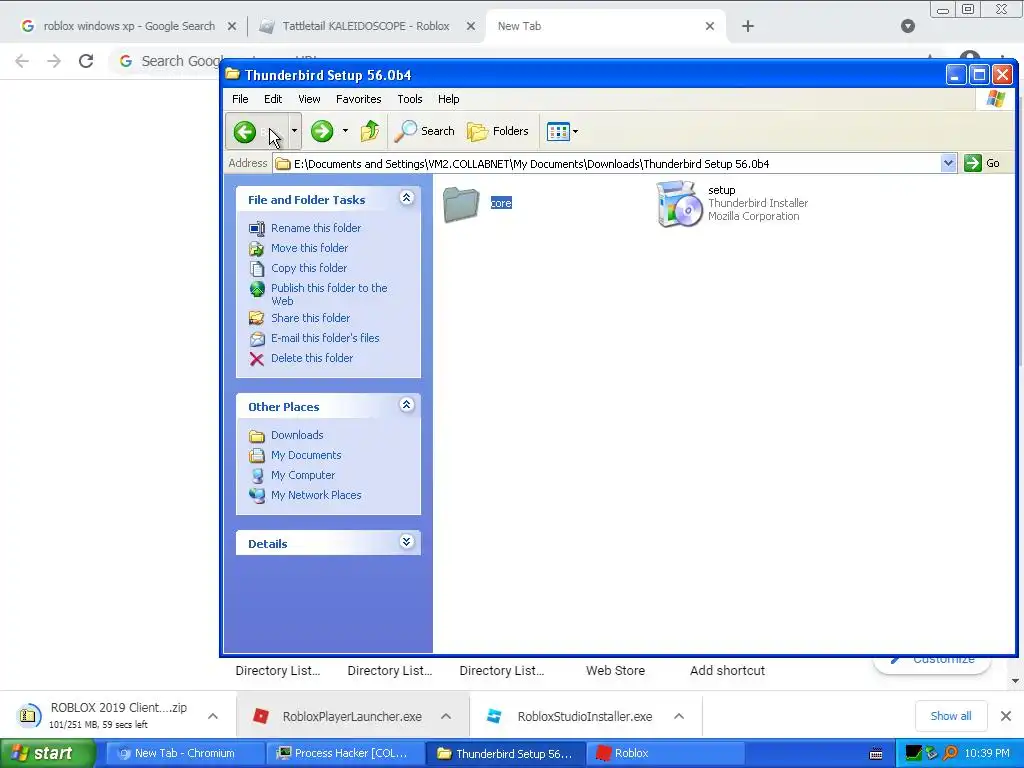
Task: Go to My Documents in Other Places
Action: click(306, 455)
